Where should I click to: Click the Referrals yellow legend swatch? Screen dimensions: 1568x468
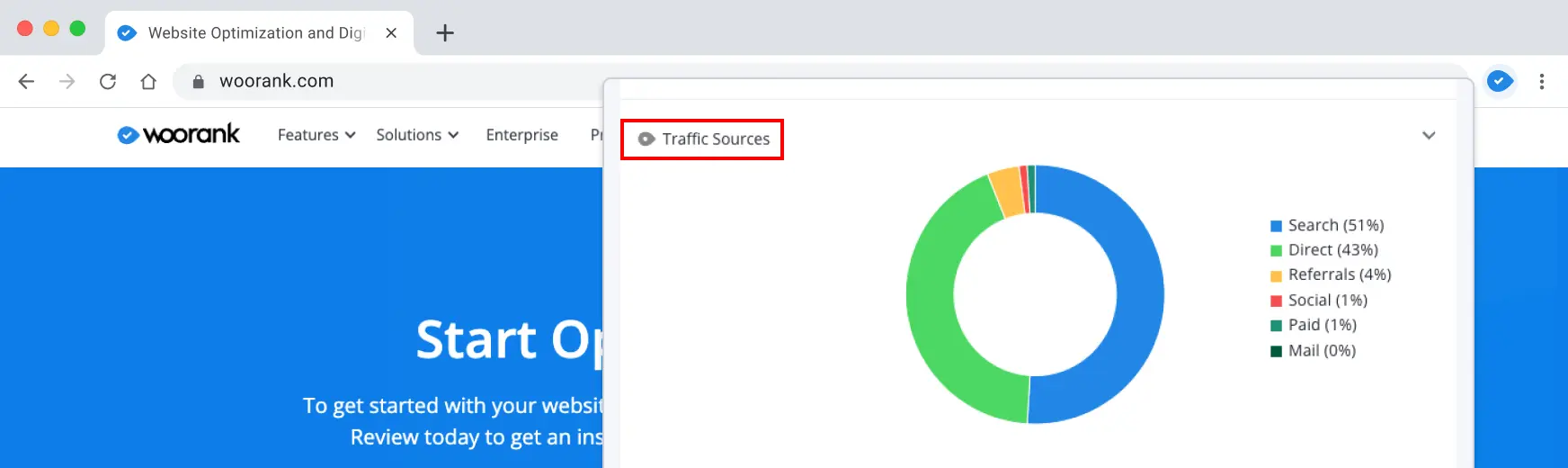(x=1276, y=276)
